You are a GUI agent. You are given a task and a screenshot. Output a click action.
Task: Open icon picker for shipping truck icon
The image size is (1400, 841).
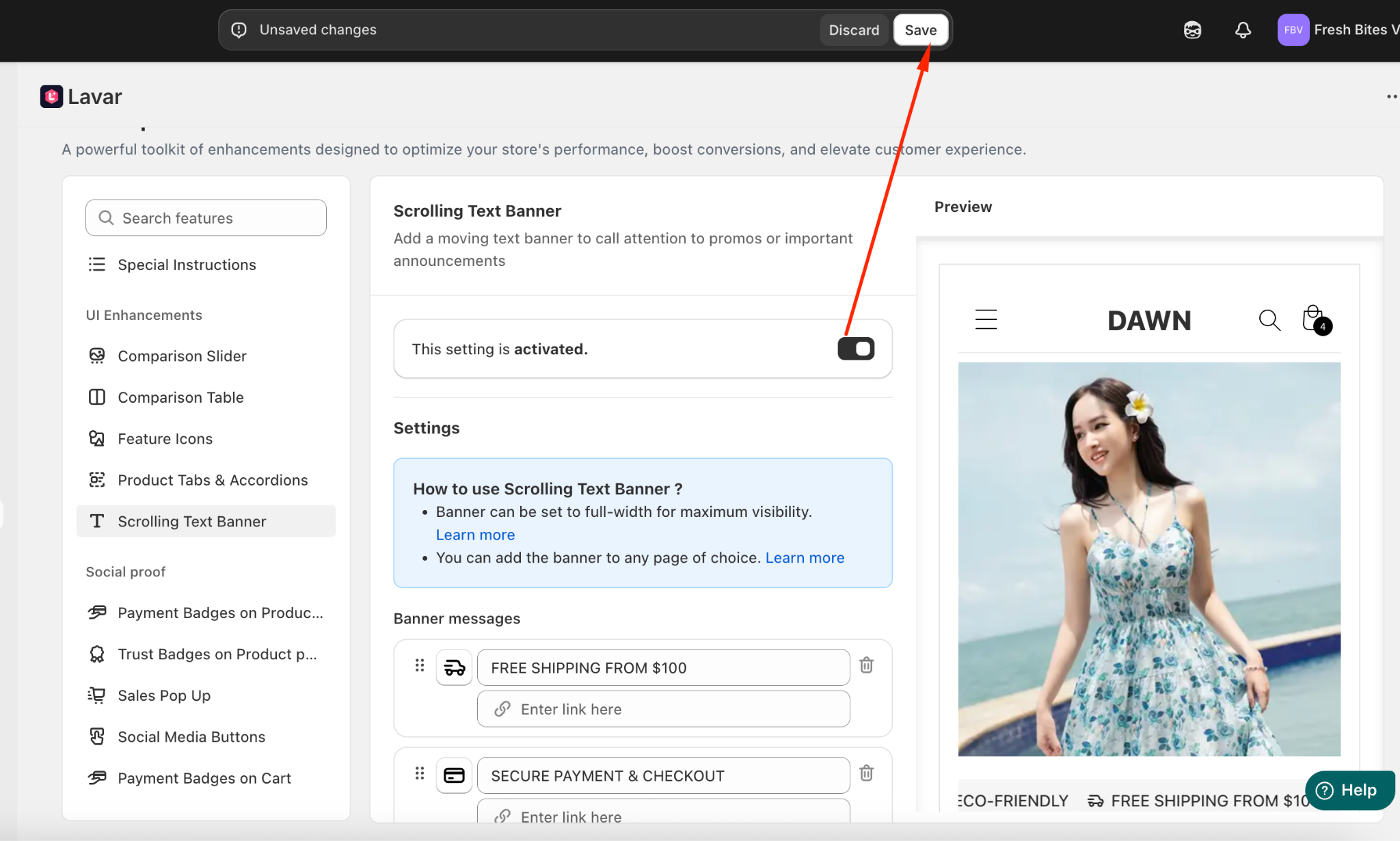pos(454,667)
